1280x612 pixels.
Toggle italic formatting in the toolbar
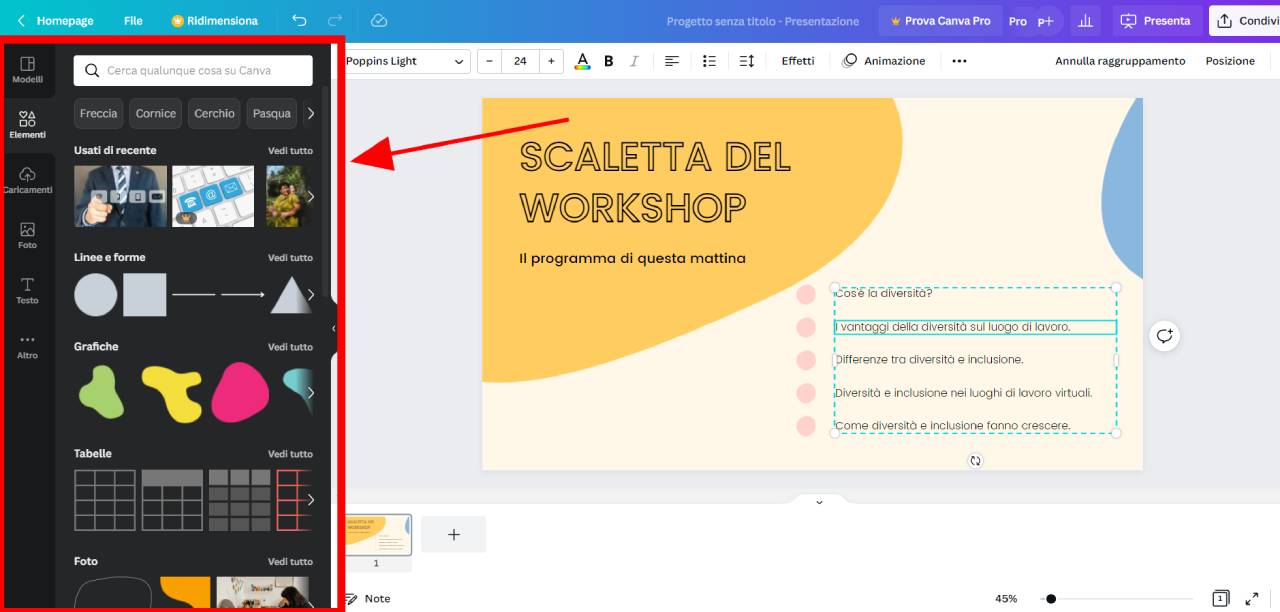(x=634, y=60)
